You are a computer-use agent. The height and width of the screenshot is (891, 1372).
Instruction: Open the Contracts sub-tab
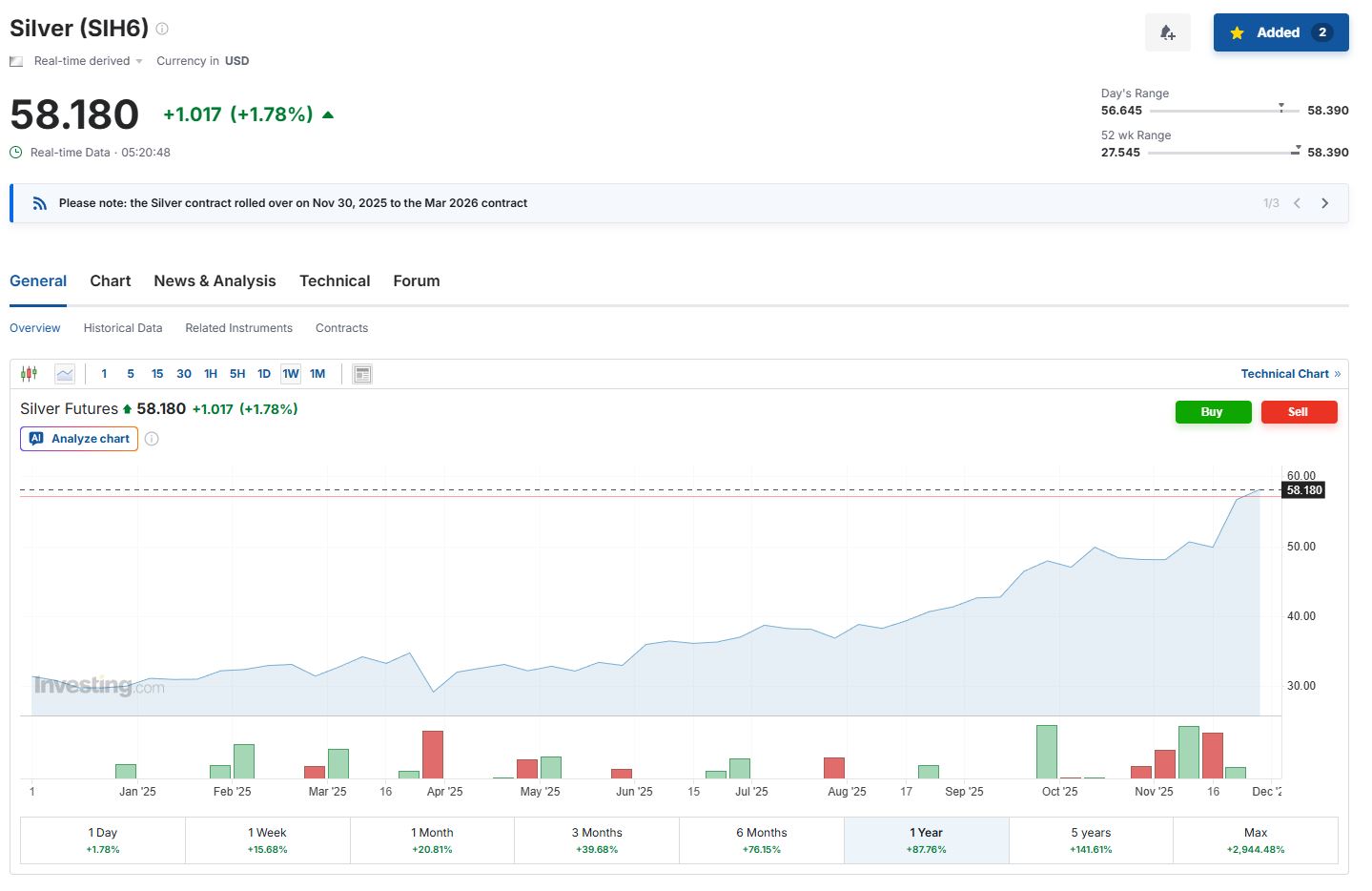pyautogui.click(x=341, y=328)
